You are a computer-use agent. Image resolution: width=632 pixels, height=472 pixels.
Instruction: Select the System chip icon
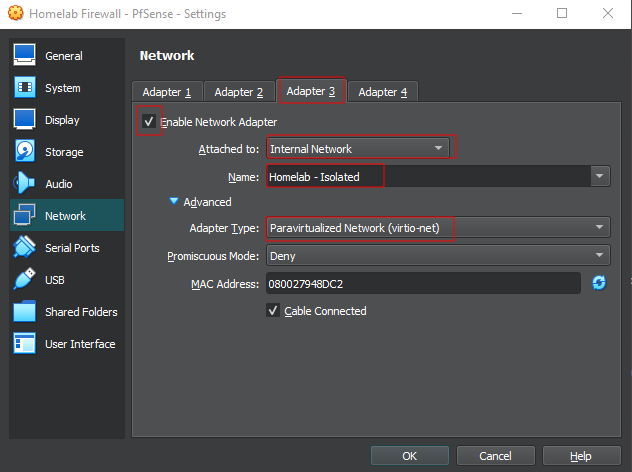(x=25, y=87)
